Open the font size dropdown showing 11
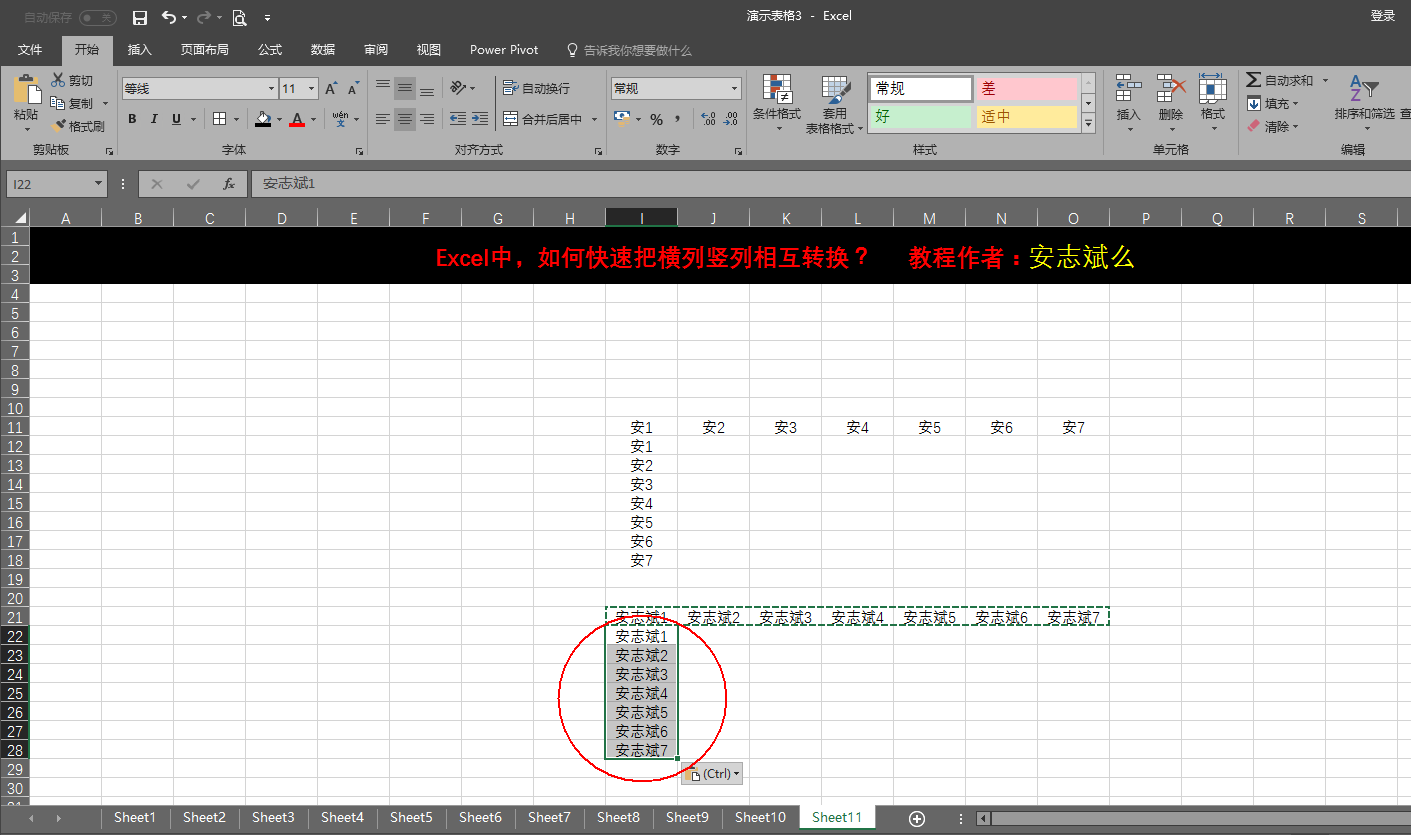This screenshot has height=835, width=1411. (311, 89)
